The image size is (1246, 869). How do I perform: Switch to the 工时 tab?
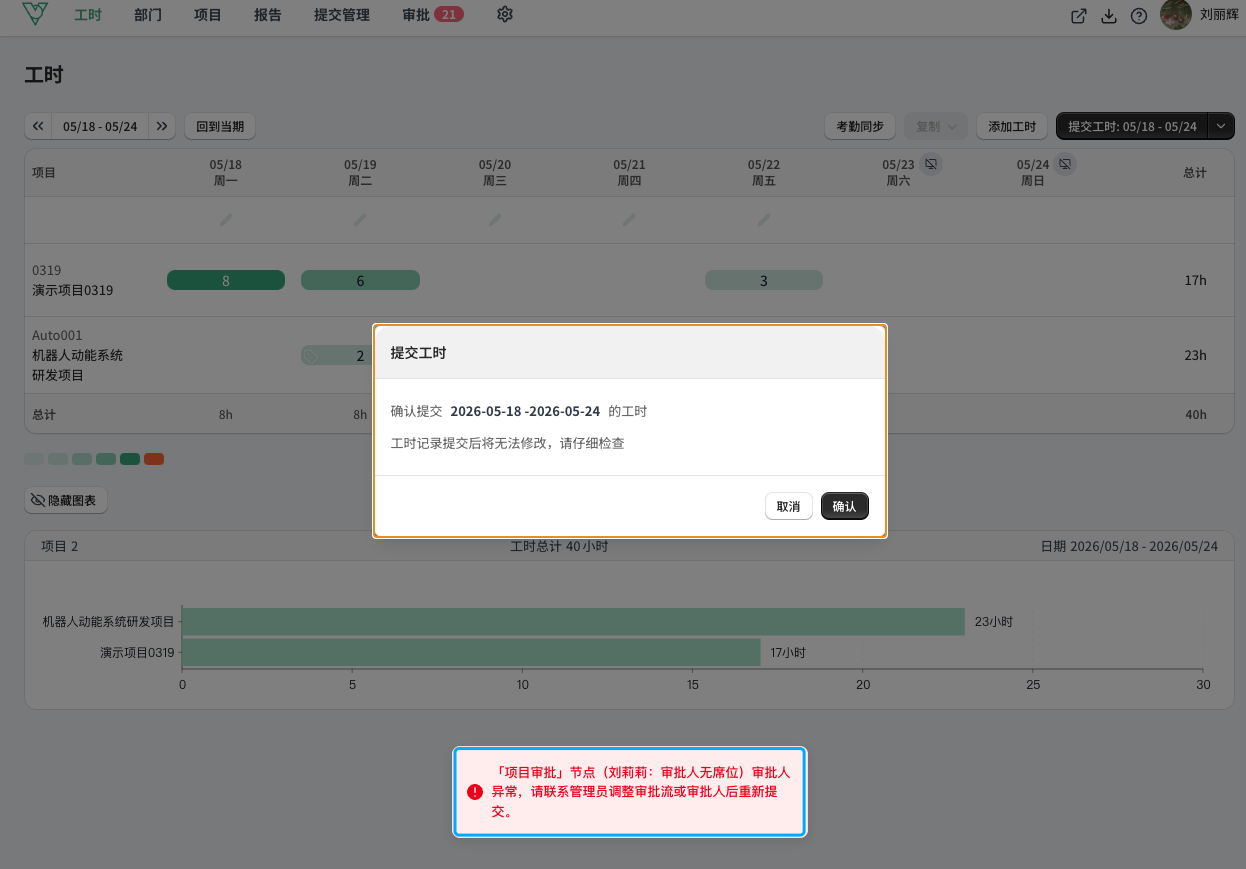pos(88,15)
